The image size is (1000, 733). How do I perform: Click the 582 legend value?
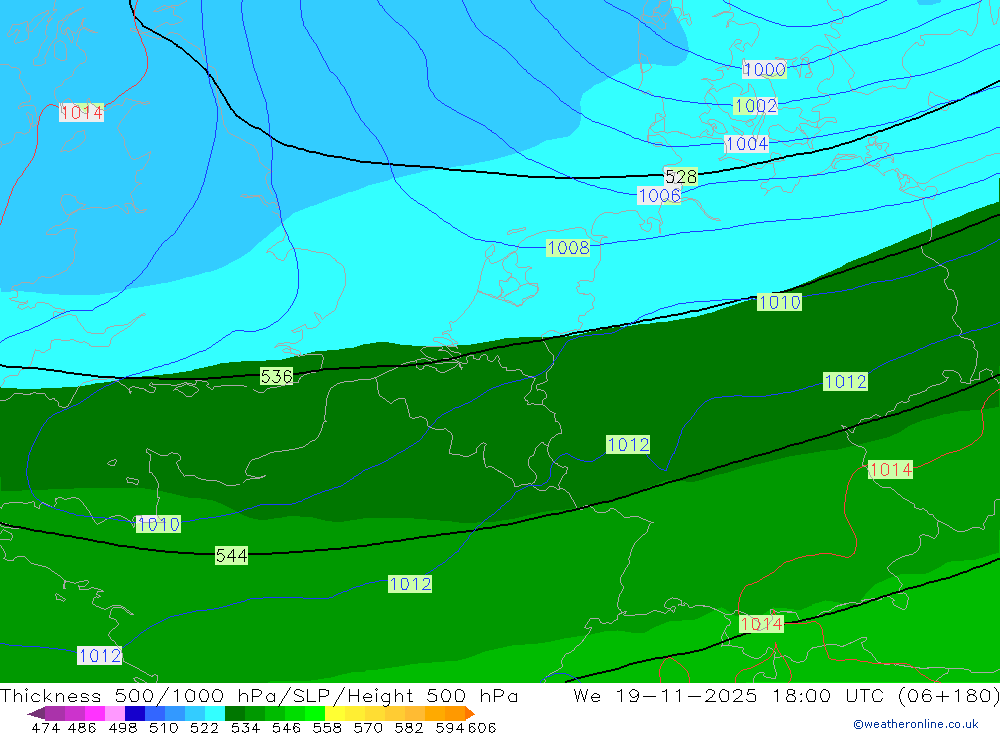tap(408, 727)
